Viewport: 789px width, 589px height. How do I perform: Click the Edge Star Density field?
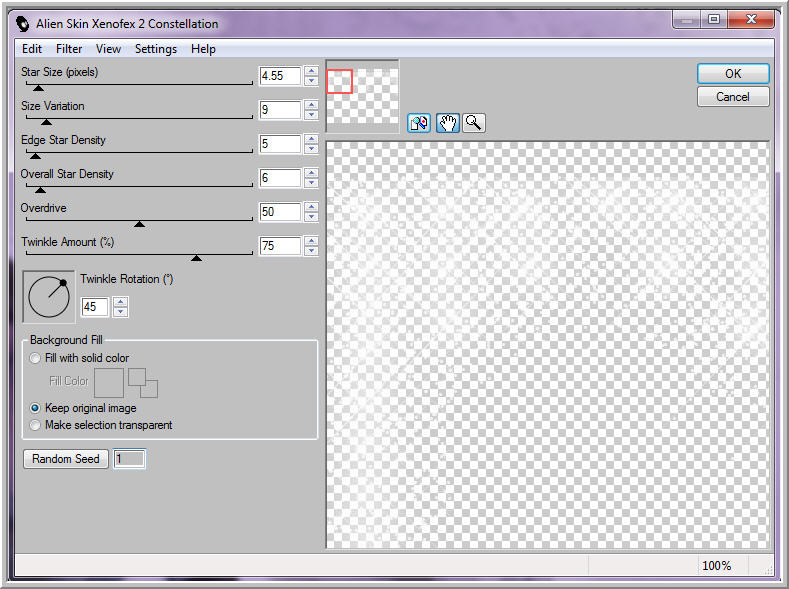(280, 144)
